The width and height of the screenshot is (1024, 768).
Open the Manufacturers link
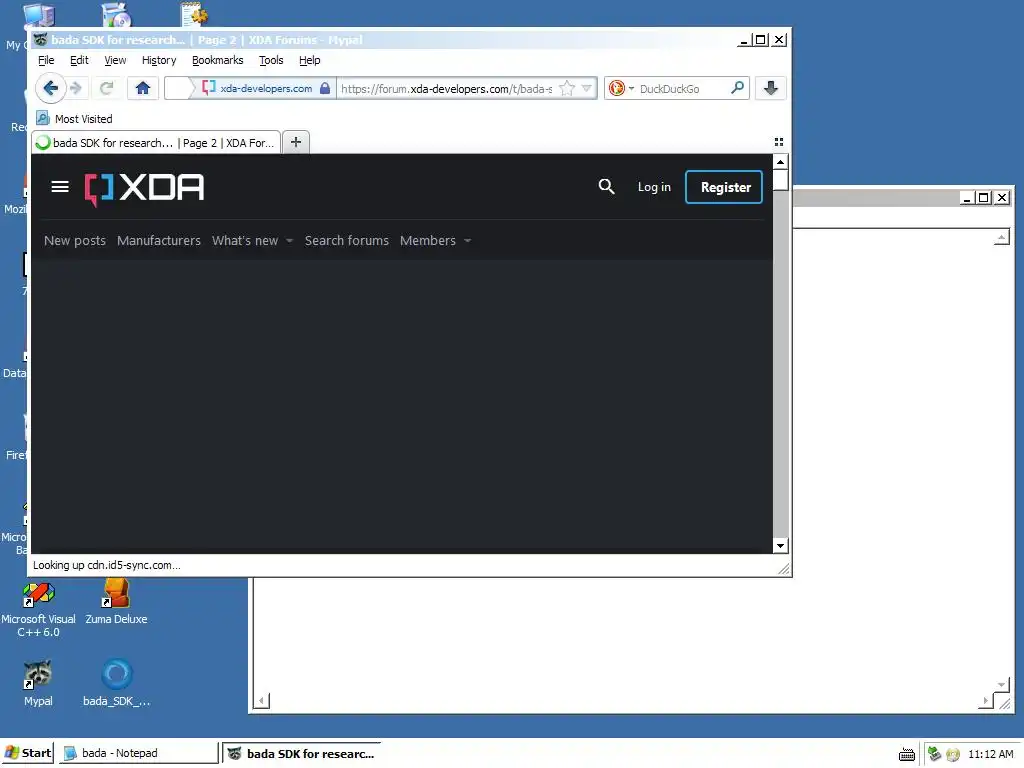(x=159, y=240)
